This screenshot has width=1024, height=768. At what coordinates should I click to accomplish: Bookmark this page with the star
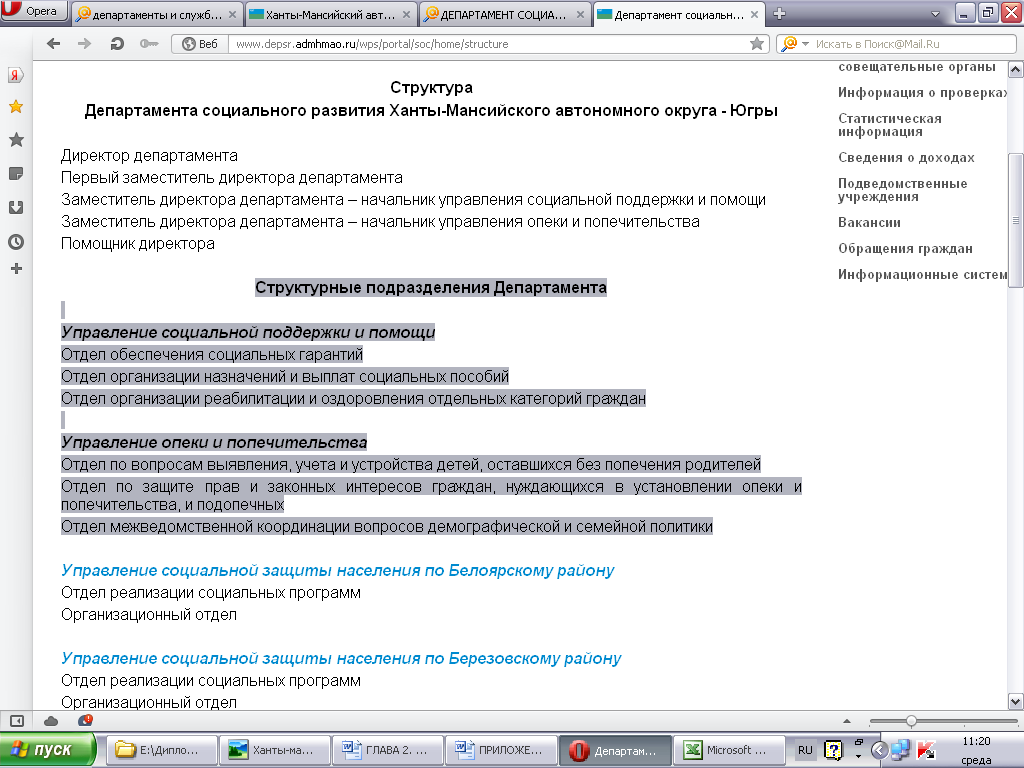pyautogui.click(x=756, y=44)
